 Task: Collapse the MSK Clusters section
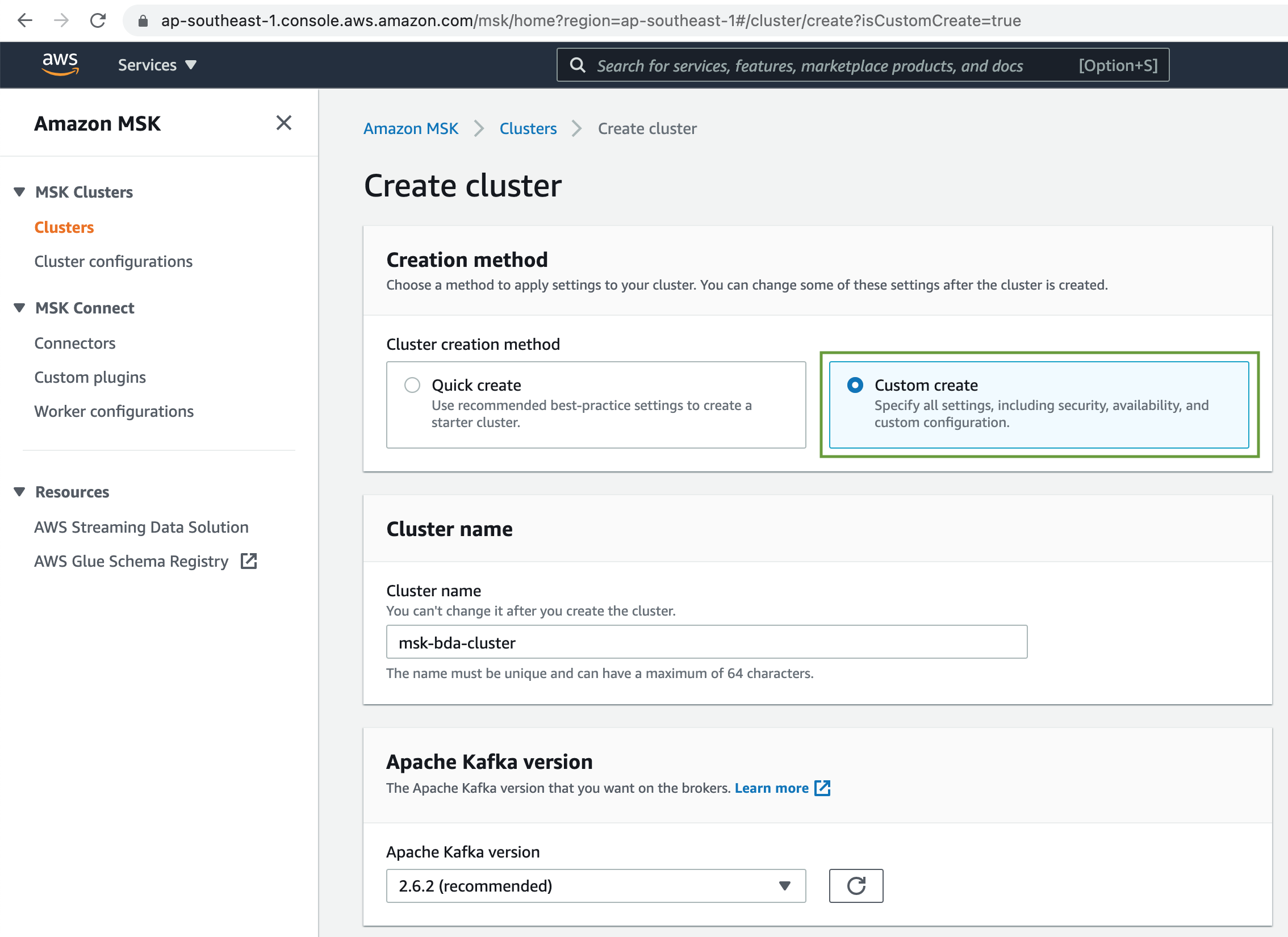coord(20,192)
